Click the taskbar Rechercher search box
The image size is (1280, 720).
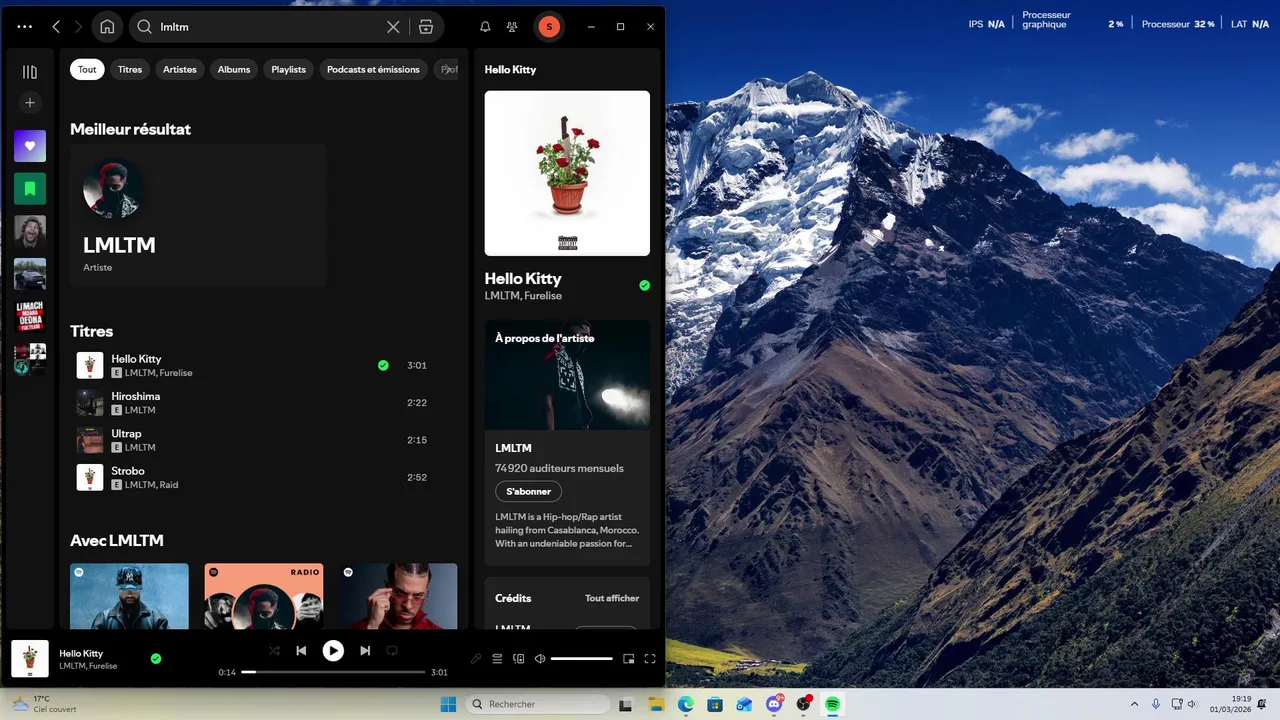point(538,704)
